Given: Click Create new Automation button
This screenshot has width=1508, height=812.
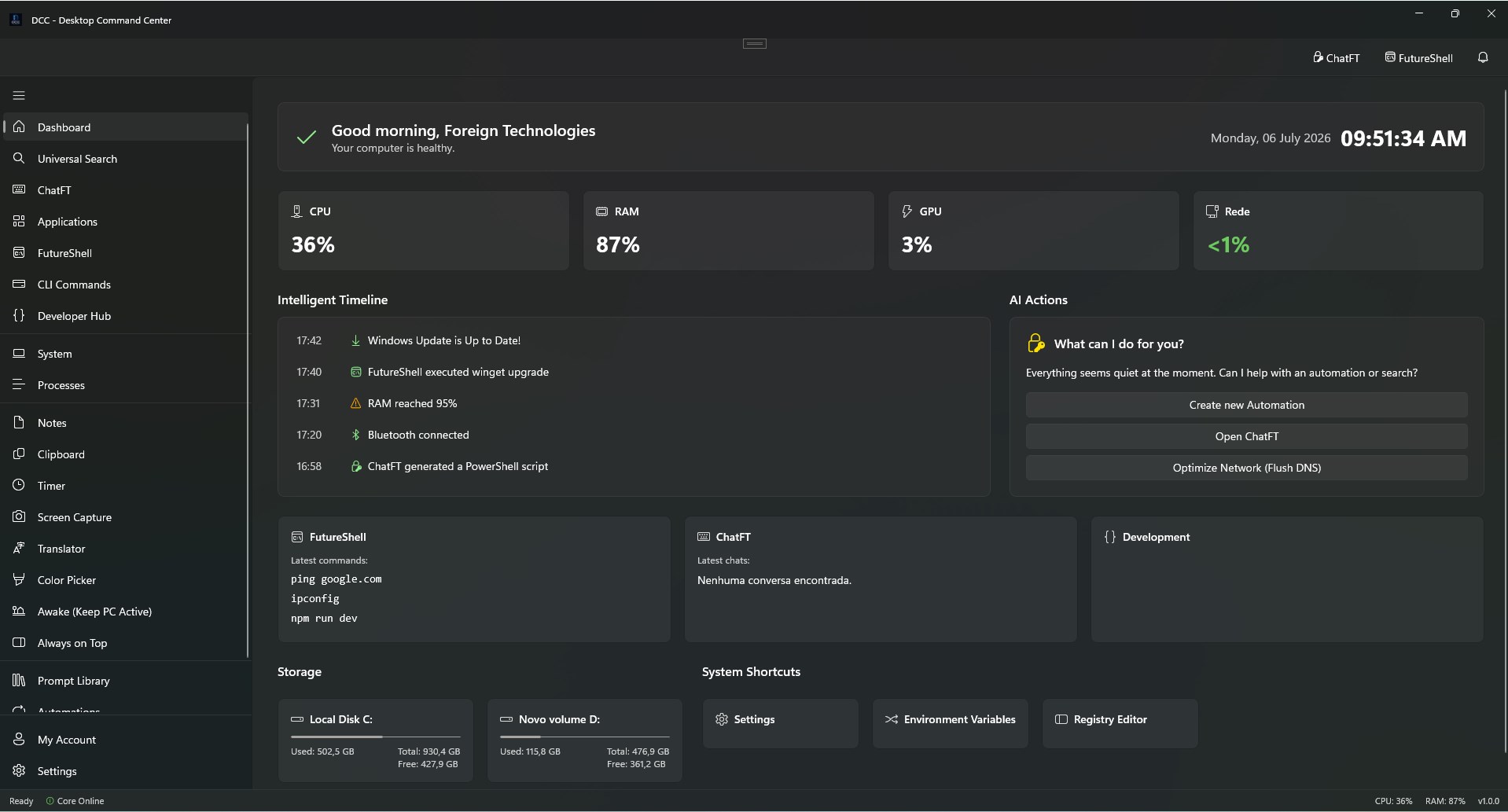Looking at the screenshot, I should point(1246,405).
